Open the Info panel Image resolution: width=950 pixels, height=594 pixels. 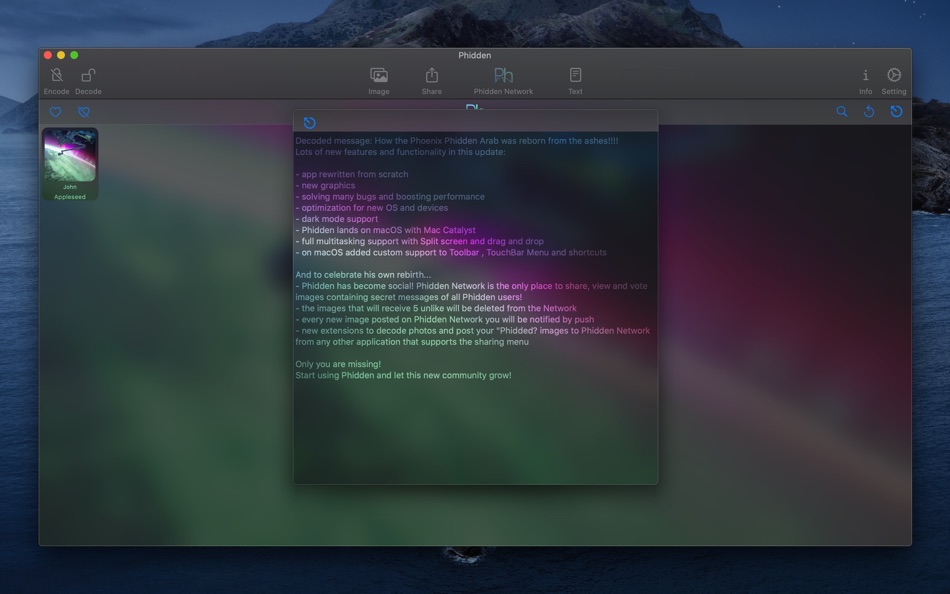(x=865, y=81)
